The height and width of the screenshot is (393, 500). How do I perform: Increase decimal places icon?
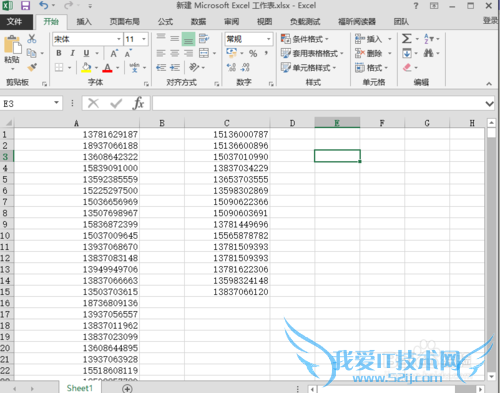tap(231, 68)
